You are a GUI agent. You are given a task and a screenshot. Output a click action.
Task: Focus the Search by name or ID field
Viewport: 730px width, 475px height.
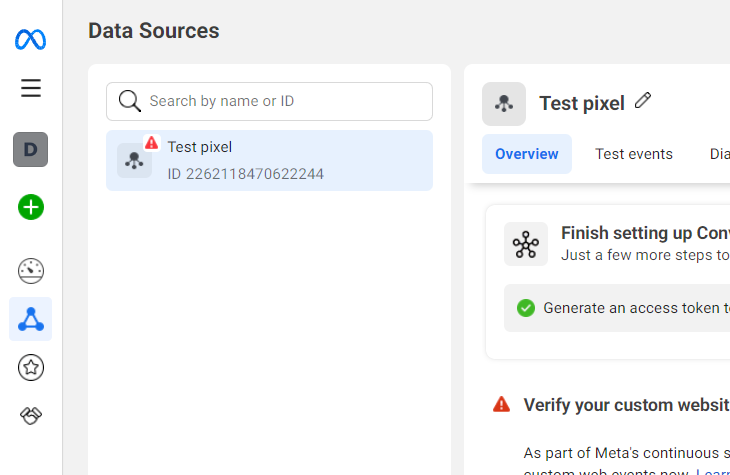285,101
